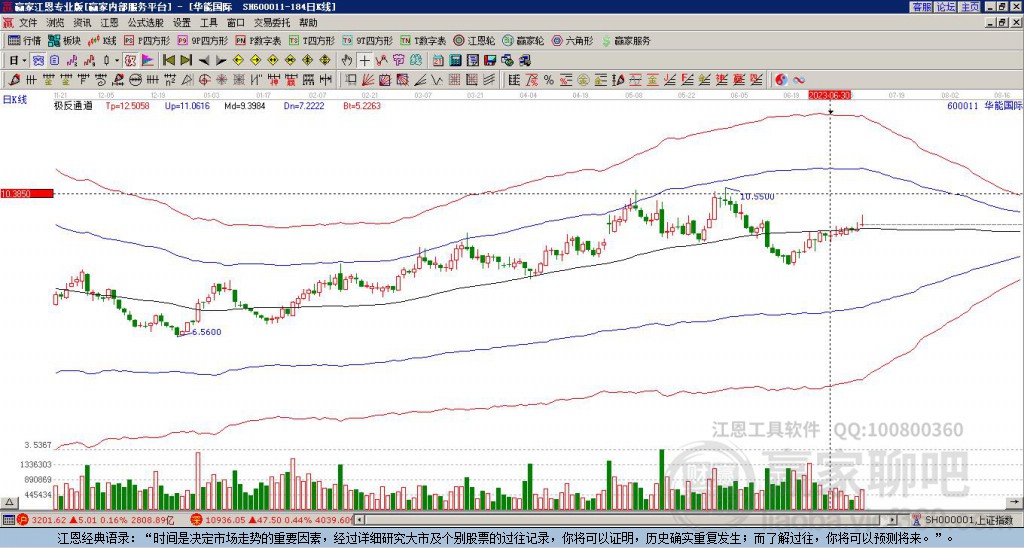The width and height of the screenshot is (1024, 548).
Task: Click the save disk icon
Action: 490,61
